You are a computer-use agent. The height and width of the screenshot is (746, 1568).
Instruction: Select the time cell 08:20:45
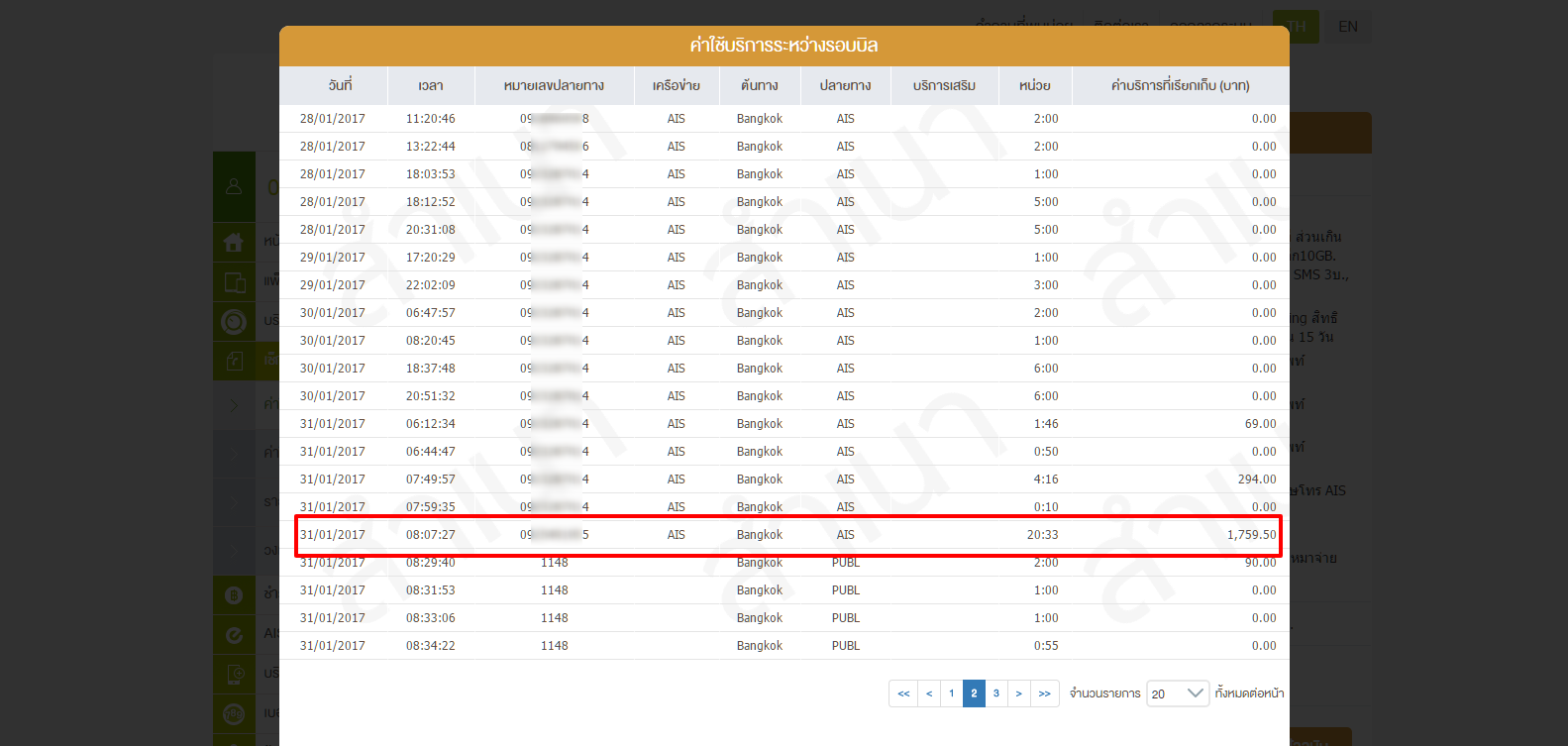pos(431,341)
